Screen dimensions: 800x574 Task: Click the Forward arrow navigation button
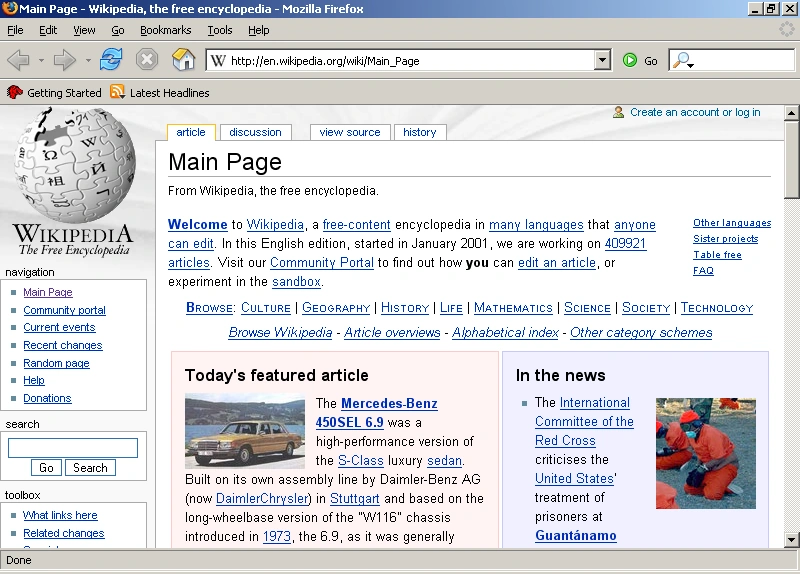click(x=64, y=60)
